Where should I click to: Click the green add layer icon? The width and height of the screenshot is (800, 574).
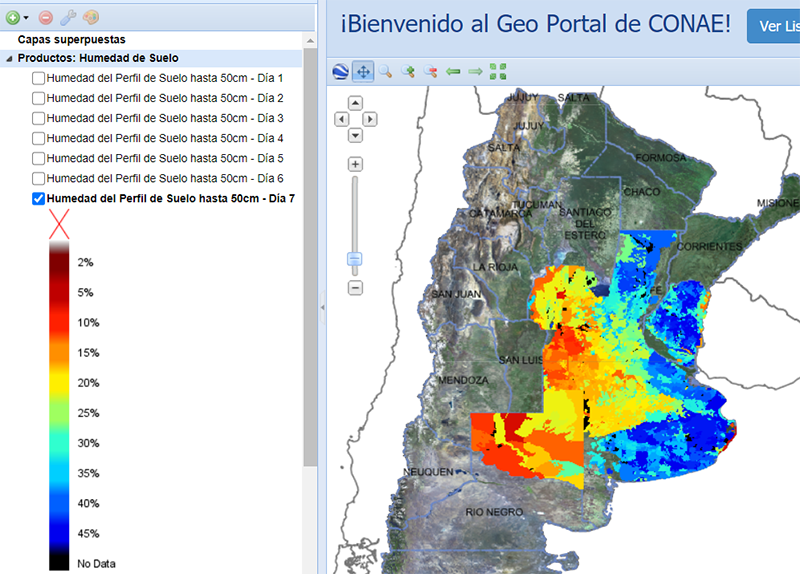coord(13,17)
